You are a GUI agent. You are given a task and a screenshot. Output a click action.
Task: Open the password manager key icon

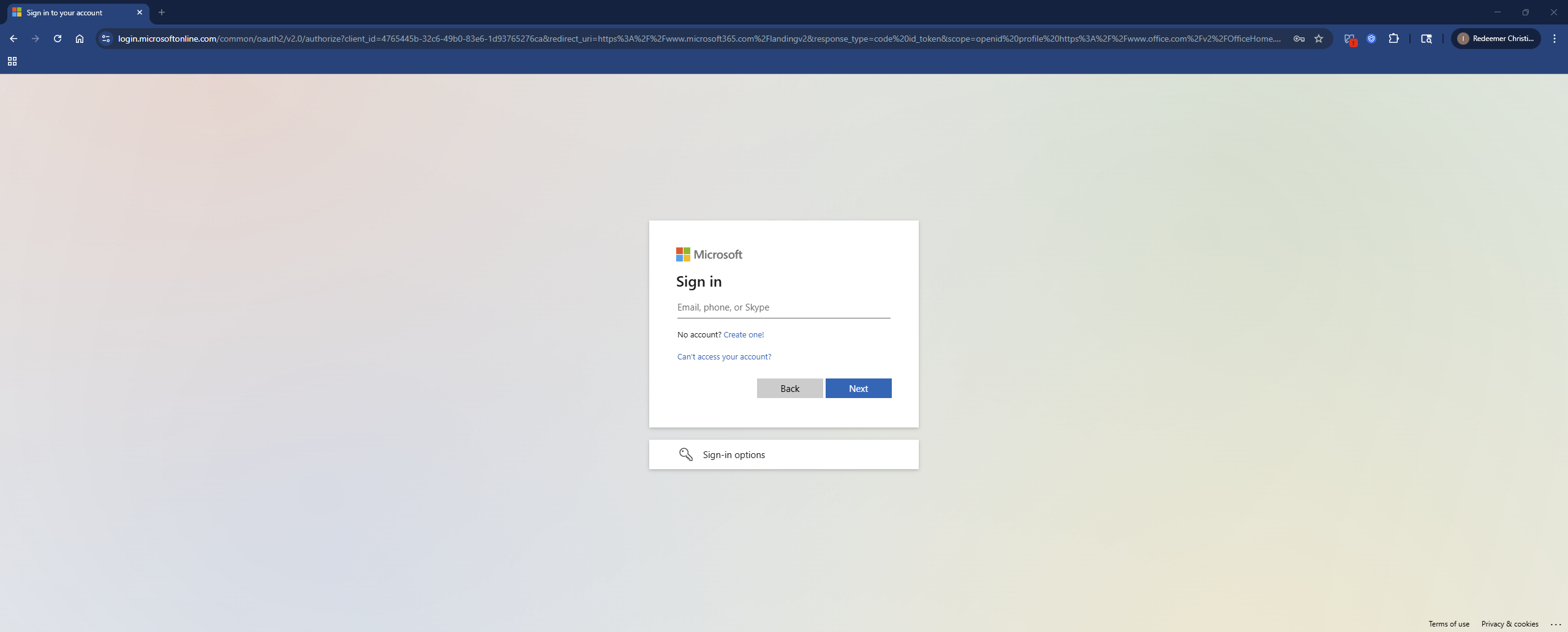1298,39
